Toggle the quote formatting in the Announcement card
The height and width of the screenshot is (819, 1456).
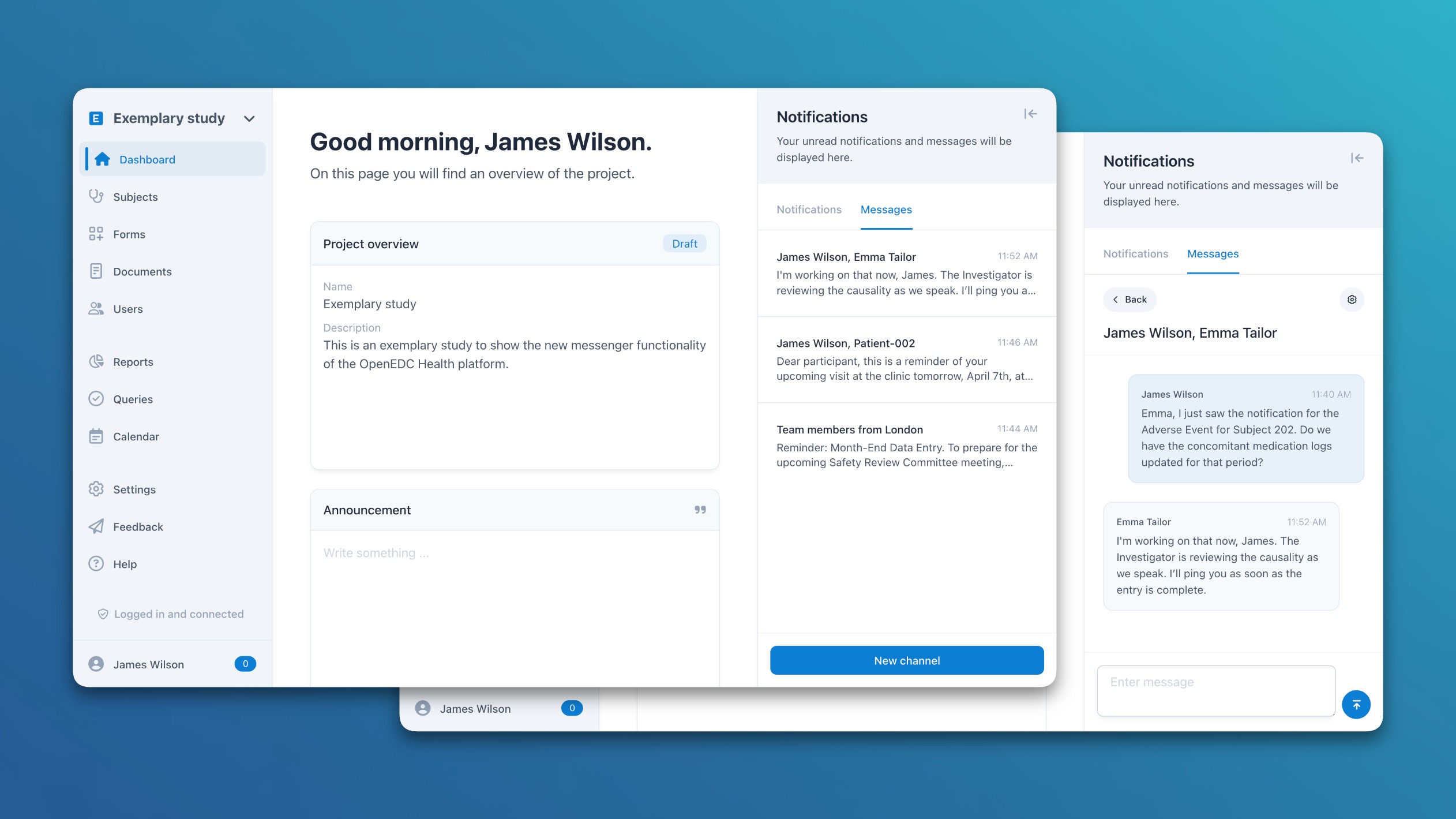700,510
